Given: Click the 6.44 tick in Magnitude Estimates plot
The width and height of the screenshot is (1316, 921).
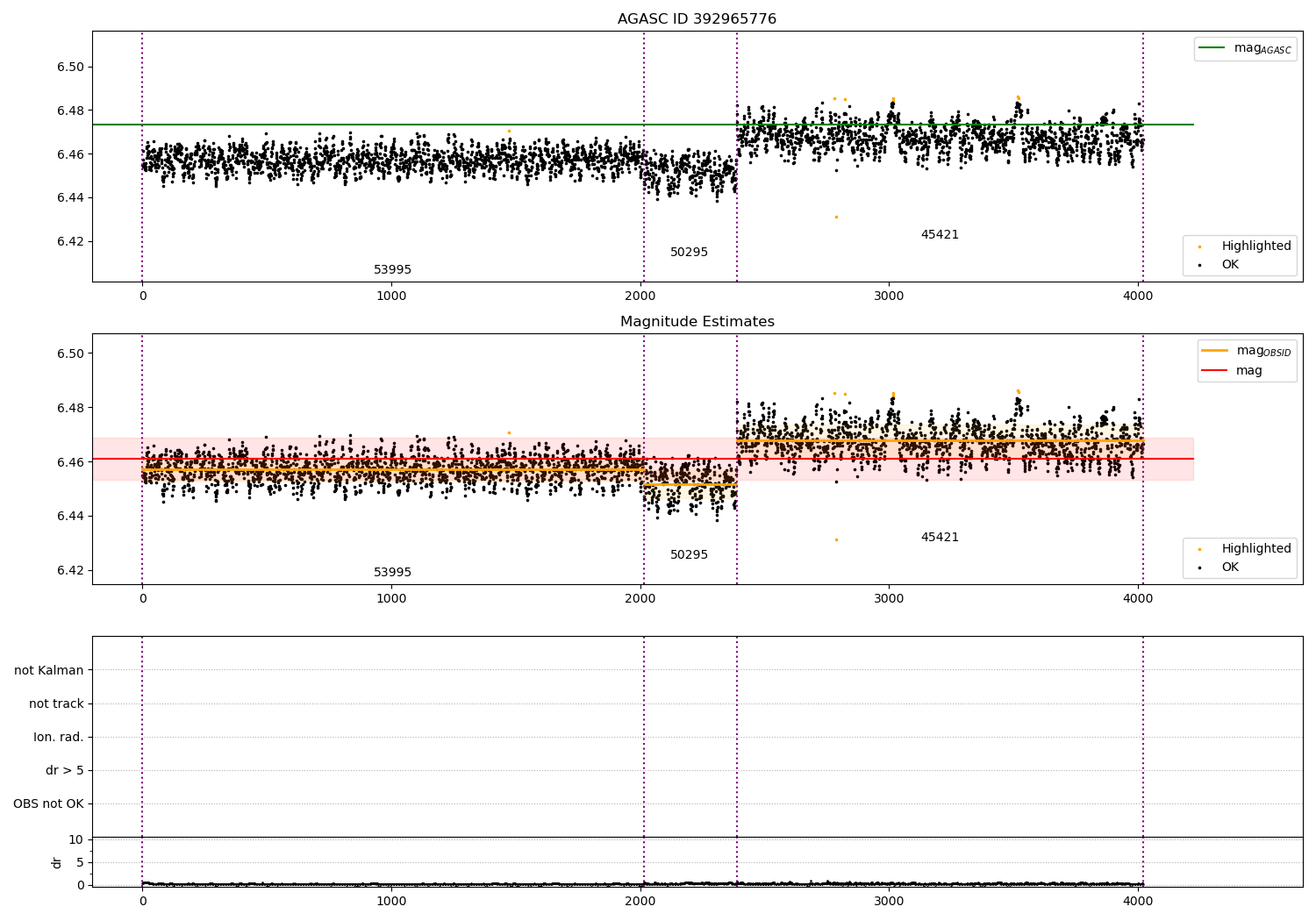Looking at the screenshot, I should coord(70,516).
